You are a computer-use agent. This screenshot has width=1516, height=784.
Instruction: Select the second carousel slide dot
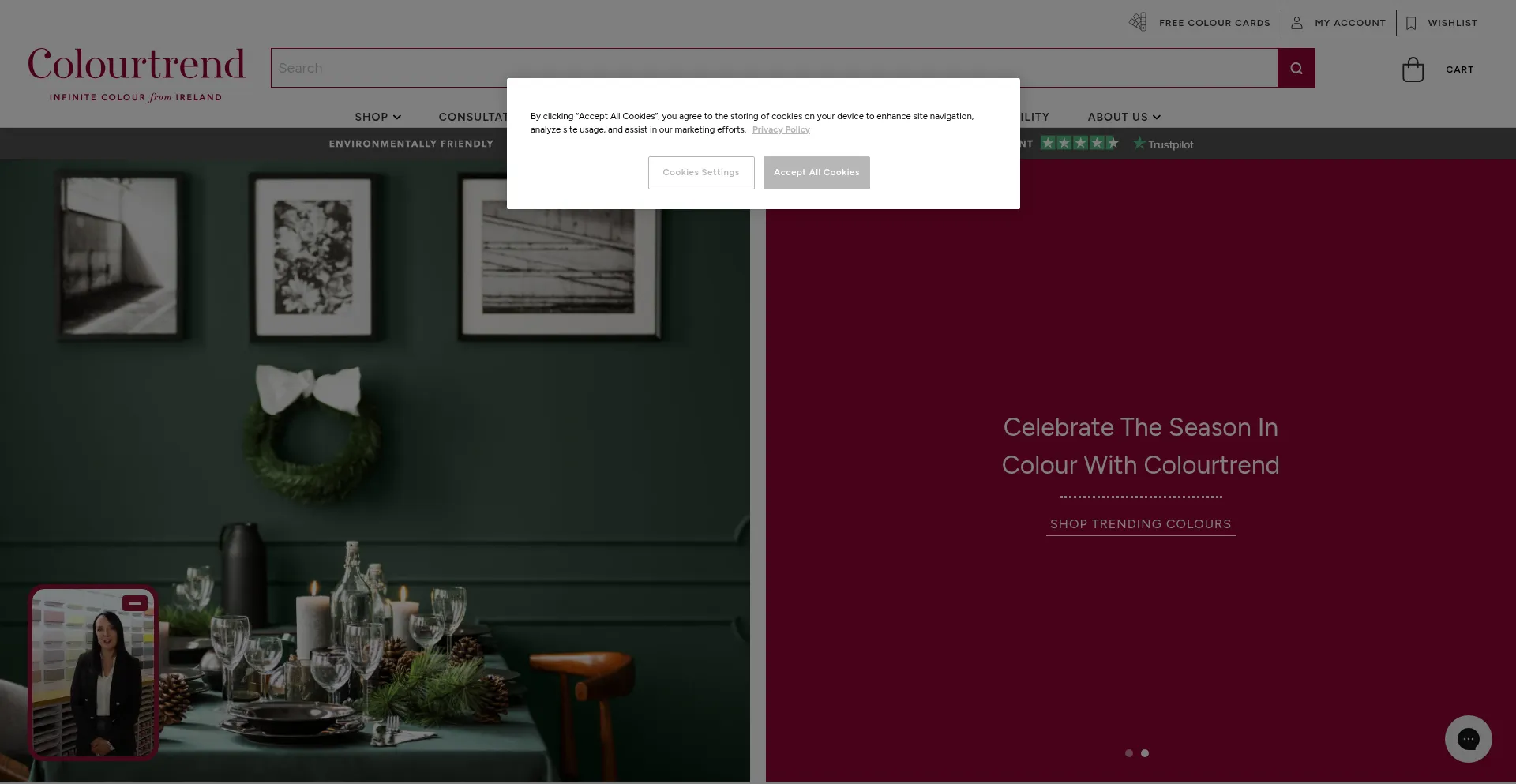[1144, 753]
